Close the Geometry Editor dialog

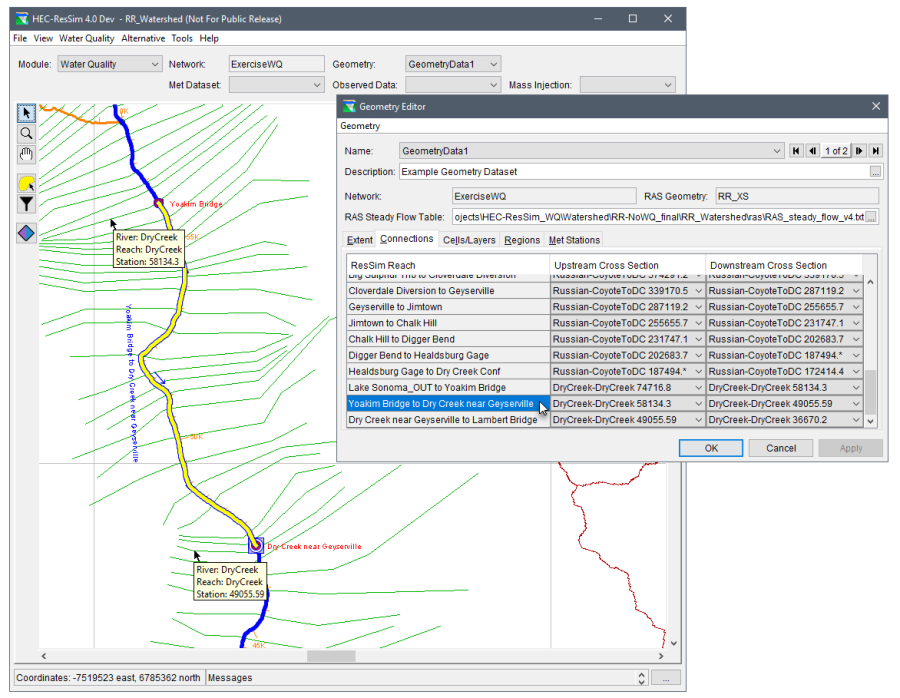click(x=876, y=106)
